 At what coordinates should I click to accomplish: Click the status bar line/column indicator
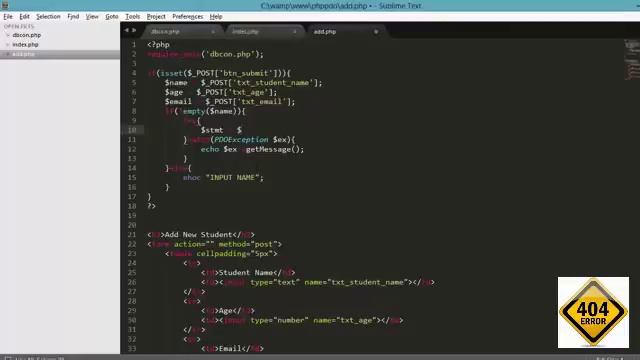40,358
